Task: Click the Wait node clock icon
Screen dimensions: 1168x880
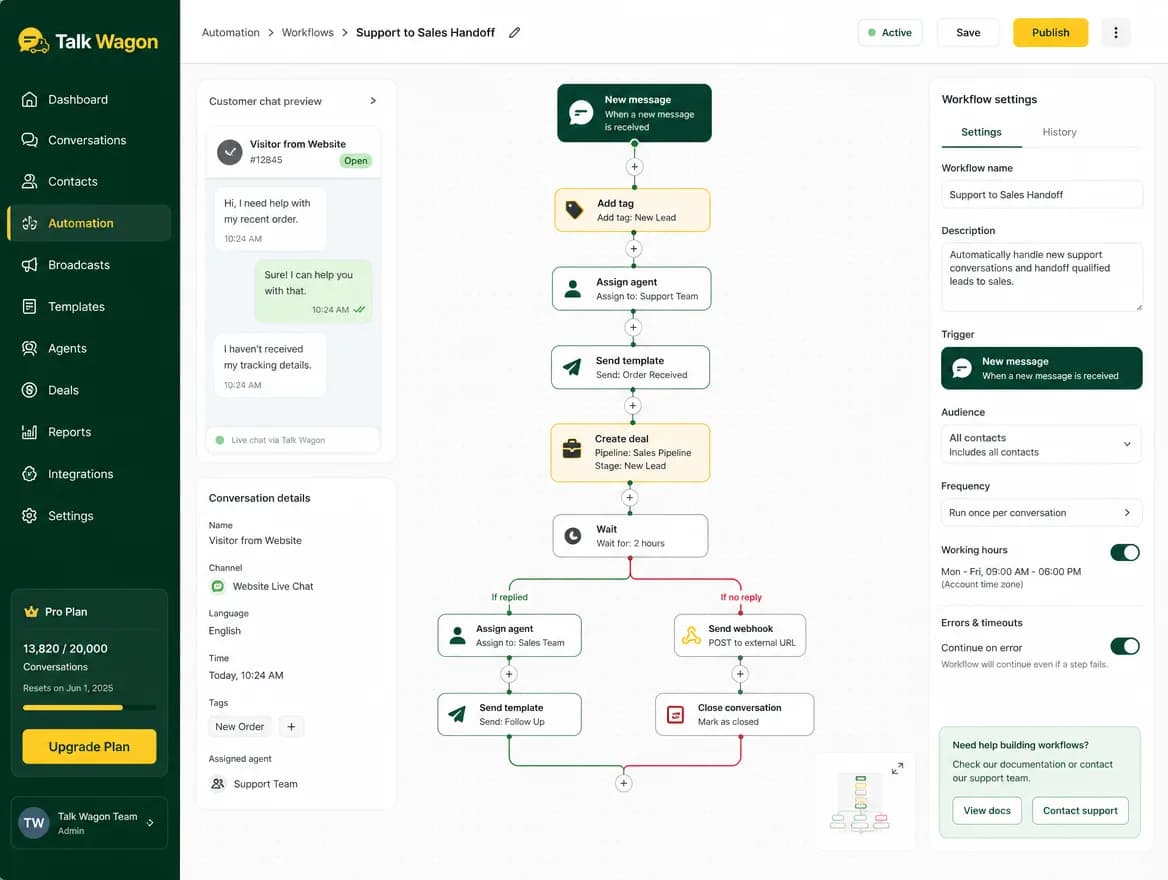Action: point(573,536)
